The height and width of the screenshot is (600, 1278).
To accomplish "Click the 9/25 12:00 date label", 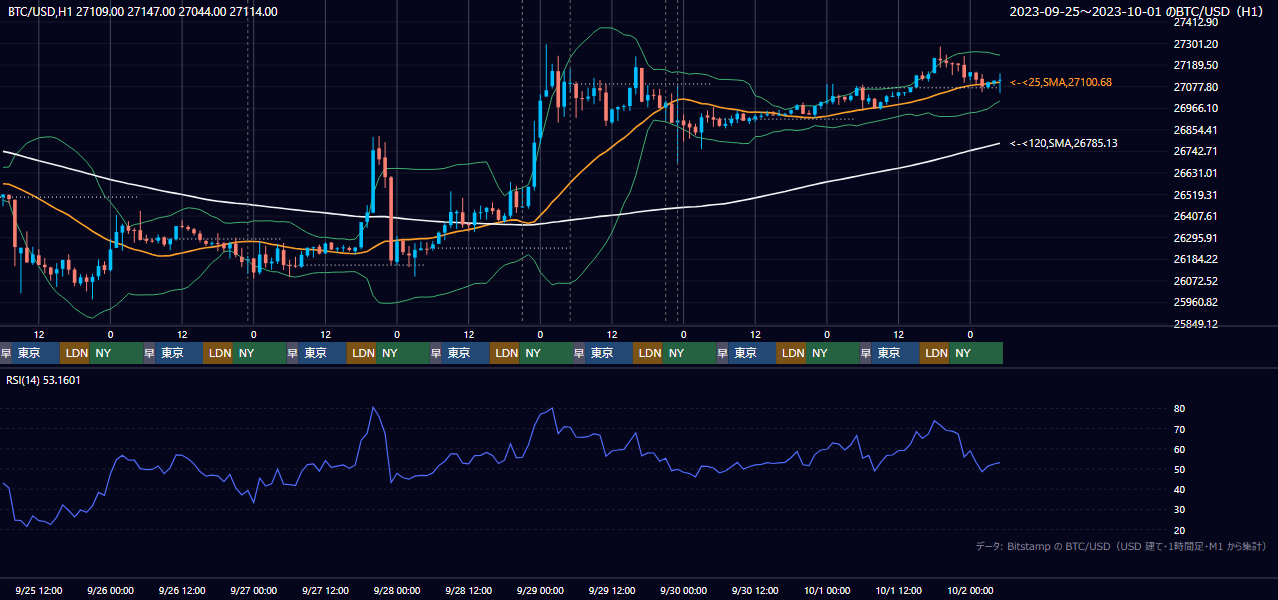I will 39,590.
